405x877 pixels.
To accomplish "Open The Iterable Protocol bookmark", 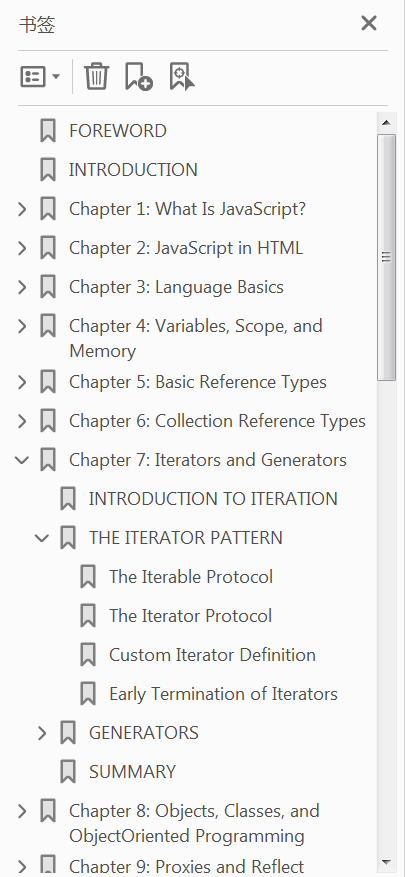I will (191, 577).
